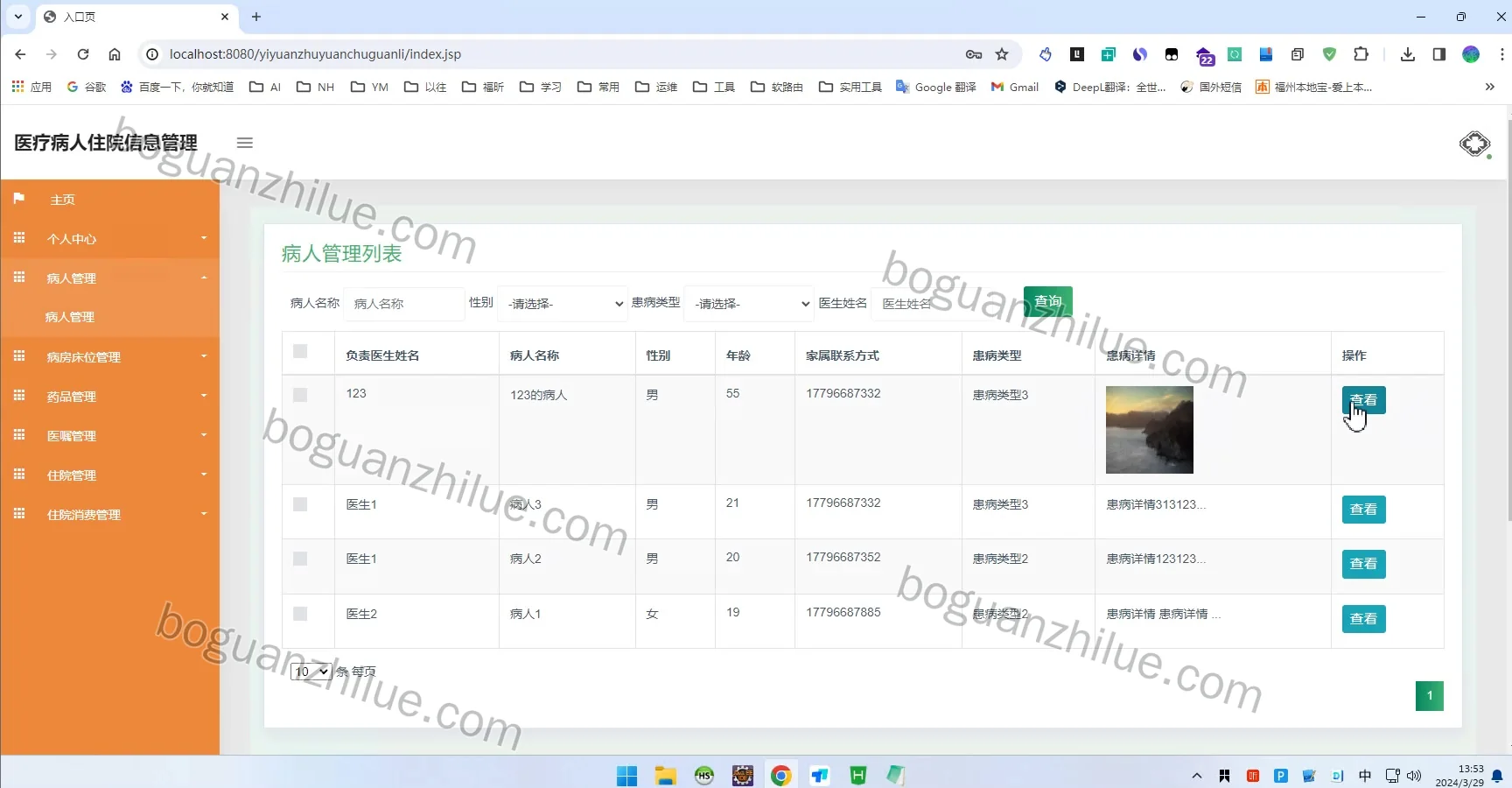The image size is (1512, 788).
Task: Check the checkbox for row 病人1
Action: click(300, 614)
